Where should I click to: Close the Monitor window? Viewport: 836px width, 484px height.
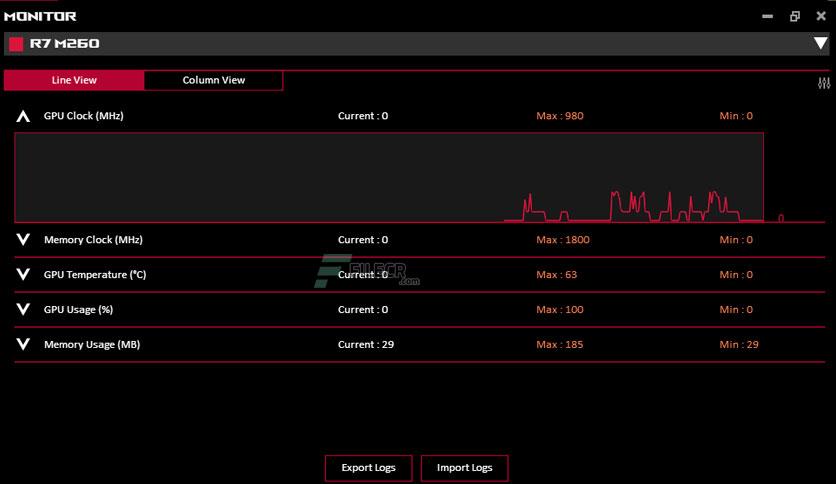pyautogui.click(x=821, y=16)
